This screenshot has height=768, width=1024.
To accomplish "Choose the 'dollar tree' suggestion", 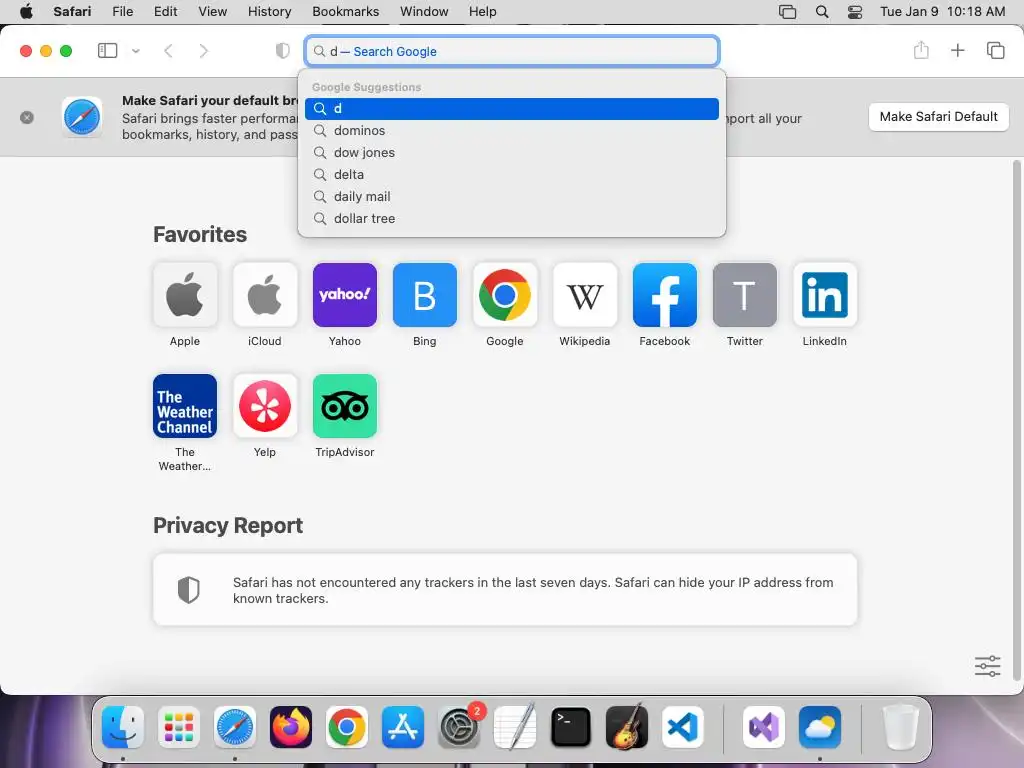I will (x=512, y=219).
